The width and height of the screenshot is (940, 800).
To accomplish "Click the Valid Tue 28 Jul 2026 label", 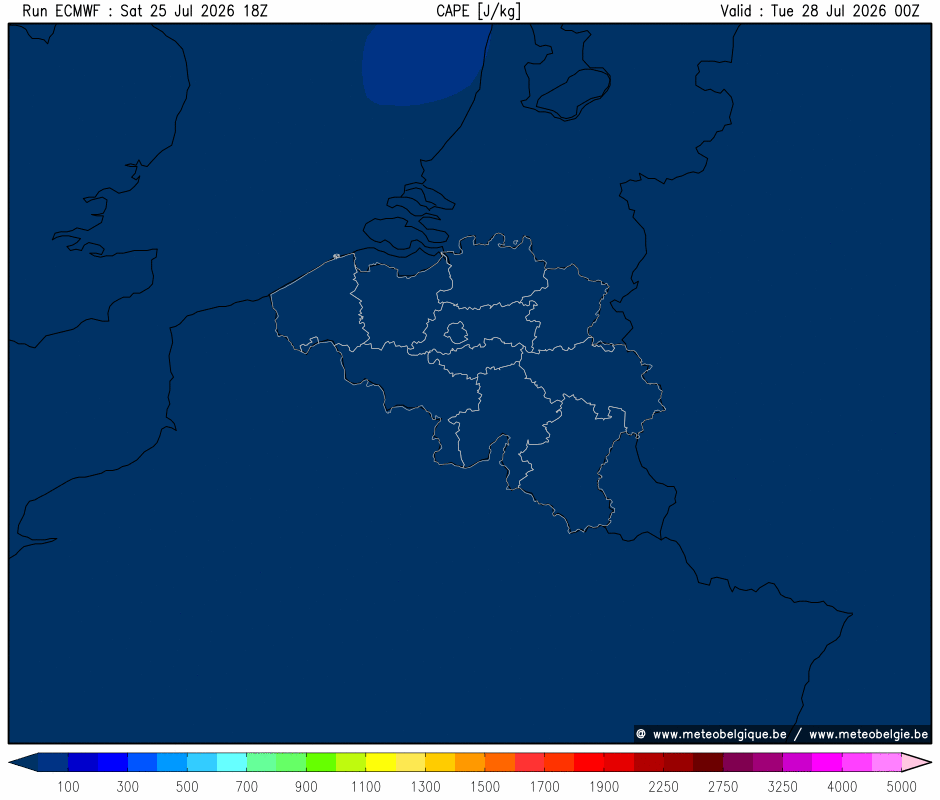I will 820,11.
